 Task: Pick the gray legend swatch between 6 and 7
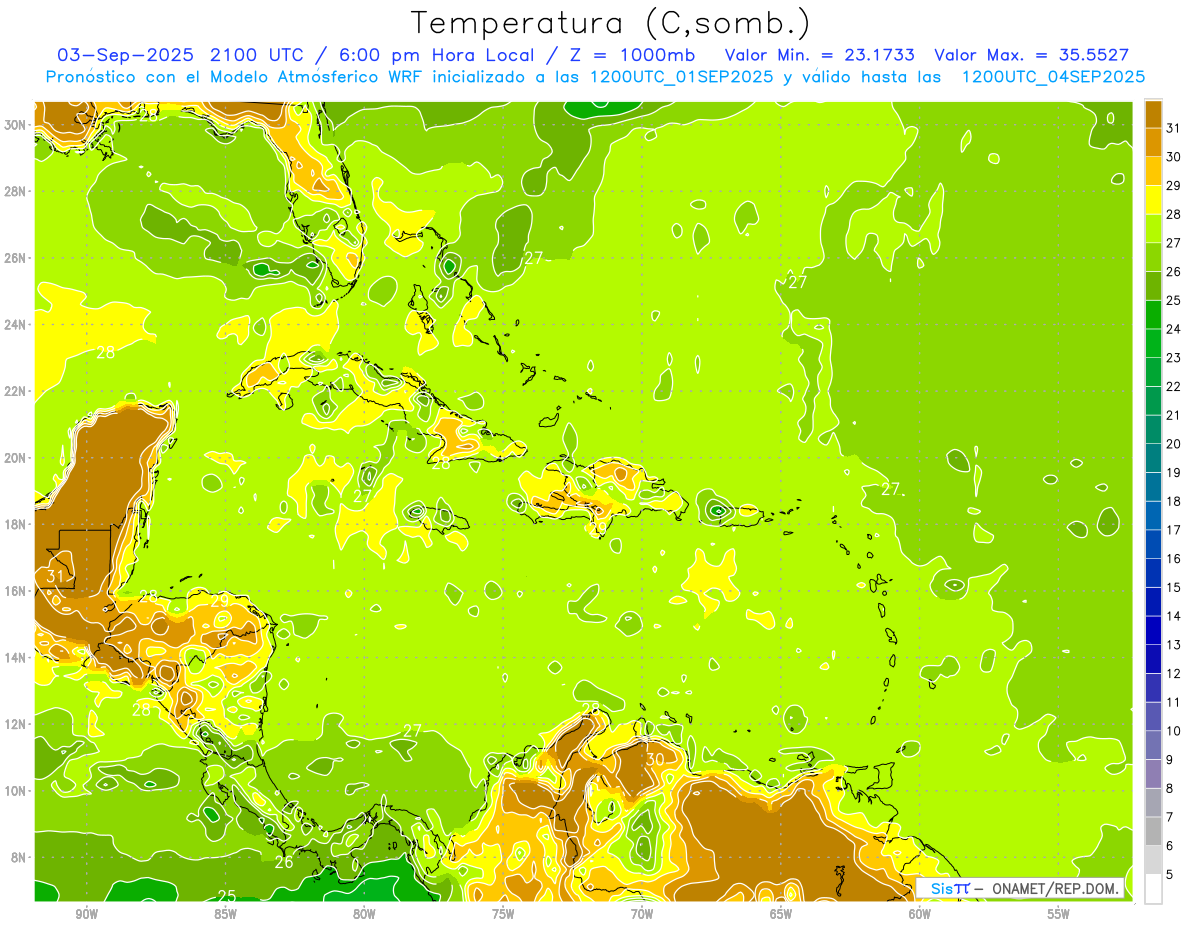click(x=1153, y=831)
